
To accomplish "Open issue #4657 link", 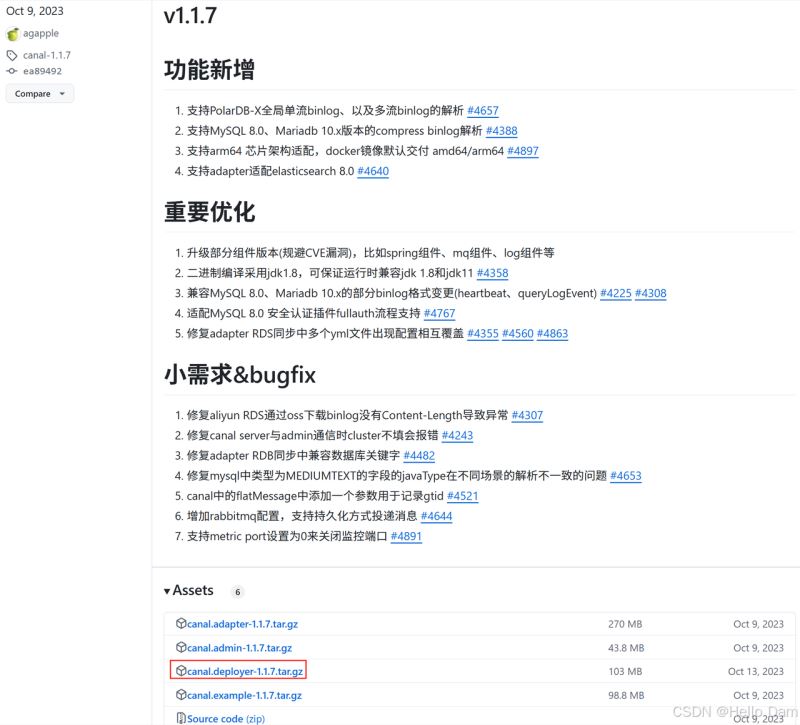I will pos(483,111).
